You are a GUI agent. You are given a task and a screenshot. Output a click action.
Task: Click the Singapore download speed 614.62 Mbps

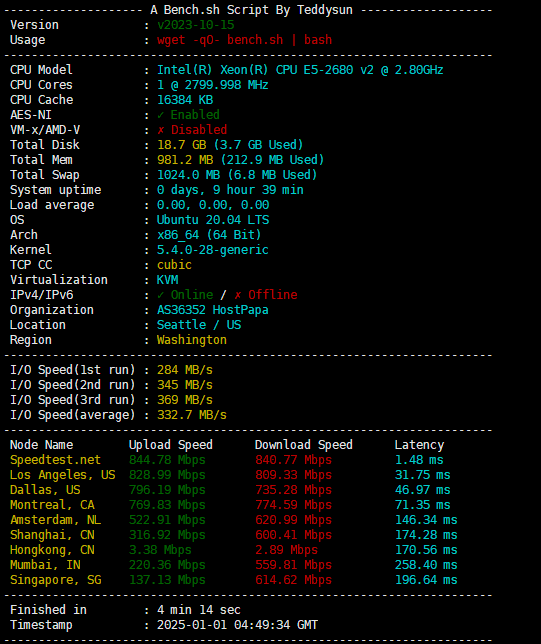click(293, 580)
